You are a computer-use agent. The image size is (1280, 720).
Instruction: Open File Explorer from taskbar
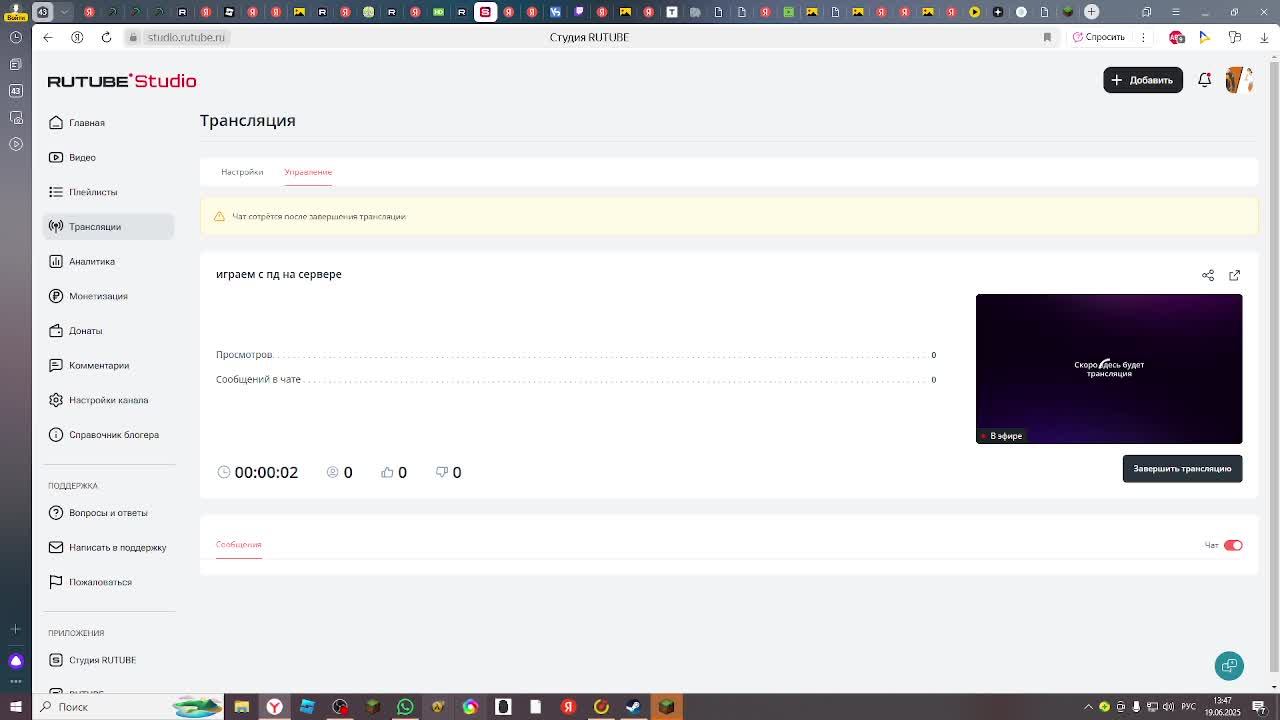241,707
